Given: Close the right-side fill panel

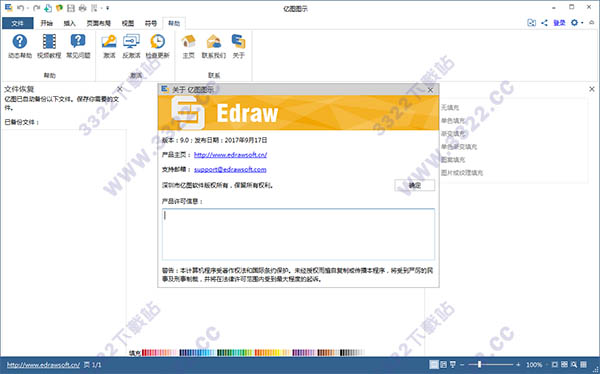Looking at the screenshot, I should click(592, 89).
